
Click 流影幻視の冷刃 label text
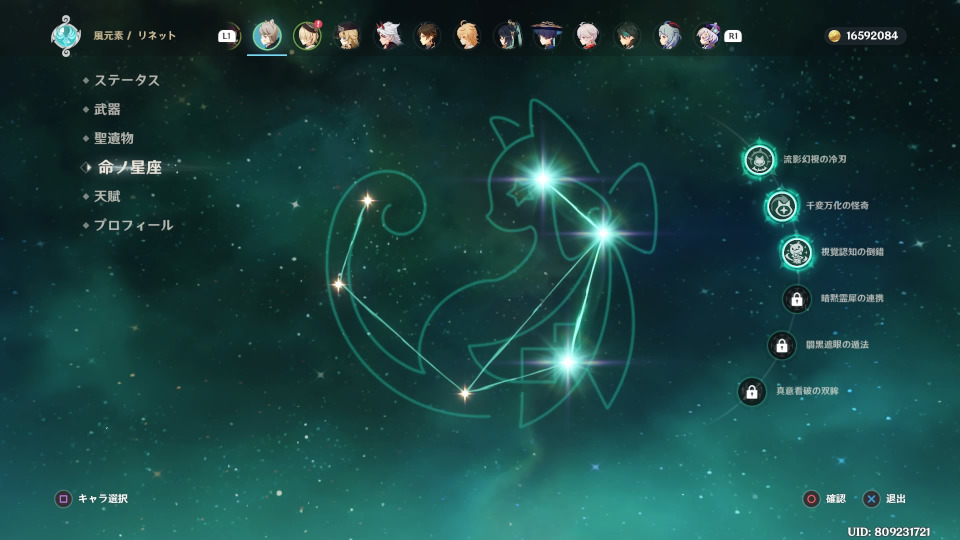point(815,159)
